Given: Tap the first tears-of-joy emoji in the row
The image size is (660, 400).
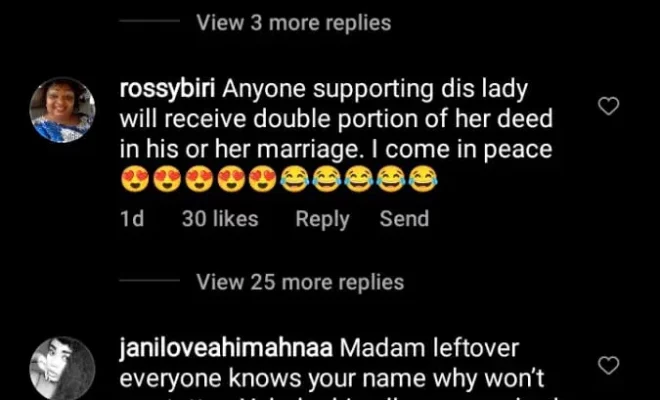Looking at the screenshot, I should coord(295,179).
